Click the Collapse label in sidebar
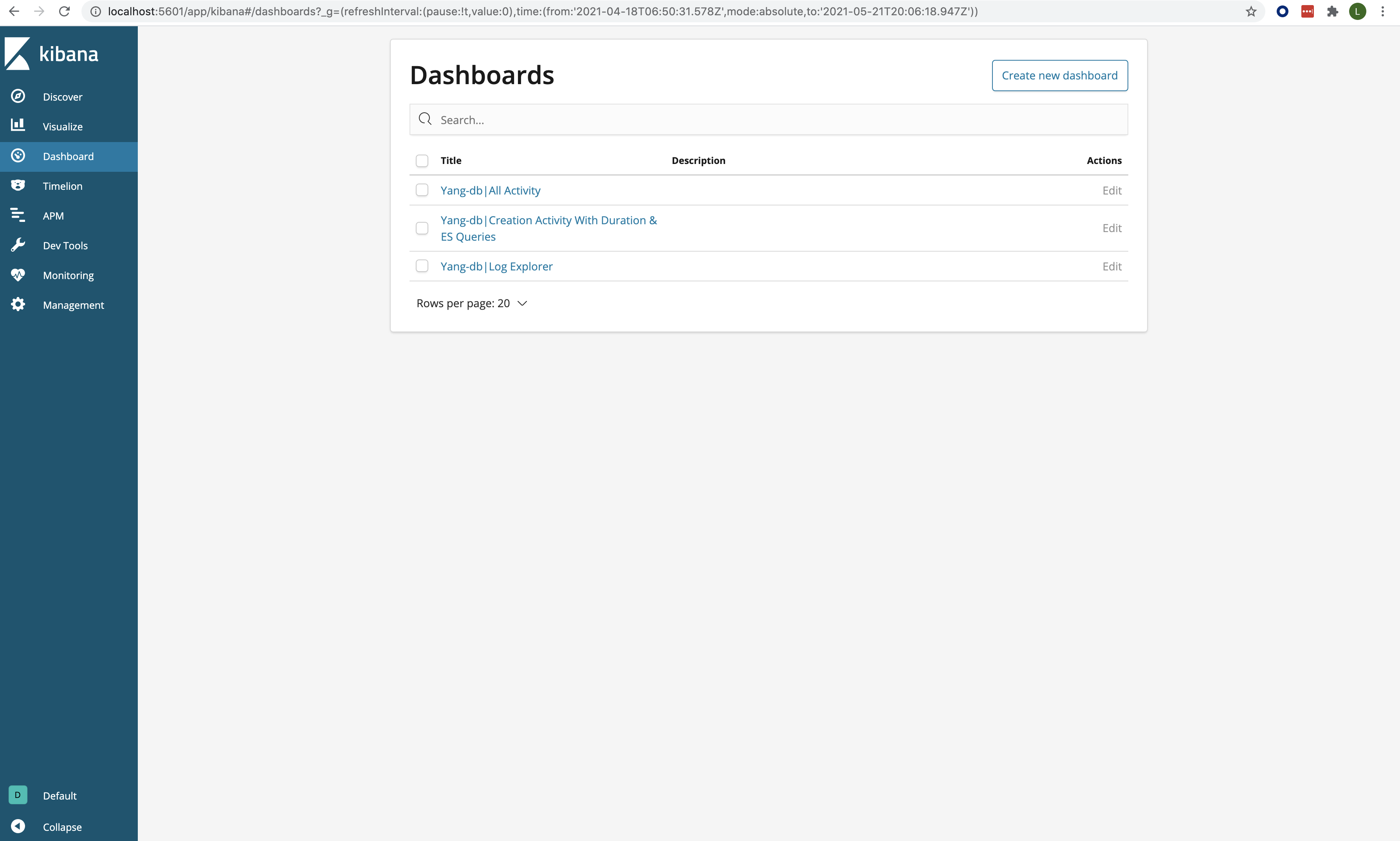Screen dimensions: 1400x841 tap(62, 827)
